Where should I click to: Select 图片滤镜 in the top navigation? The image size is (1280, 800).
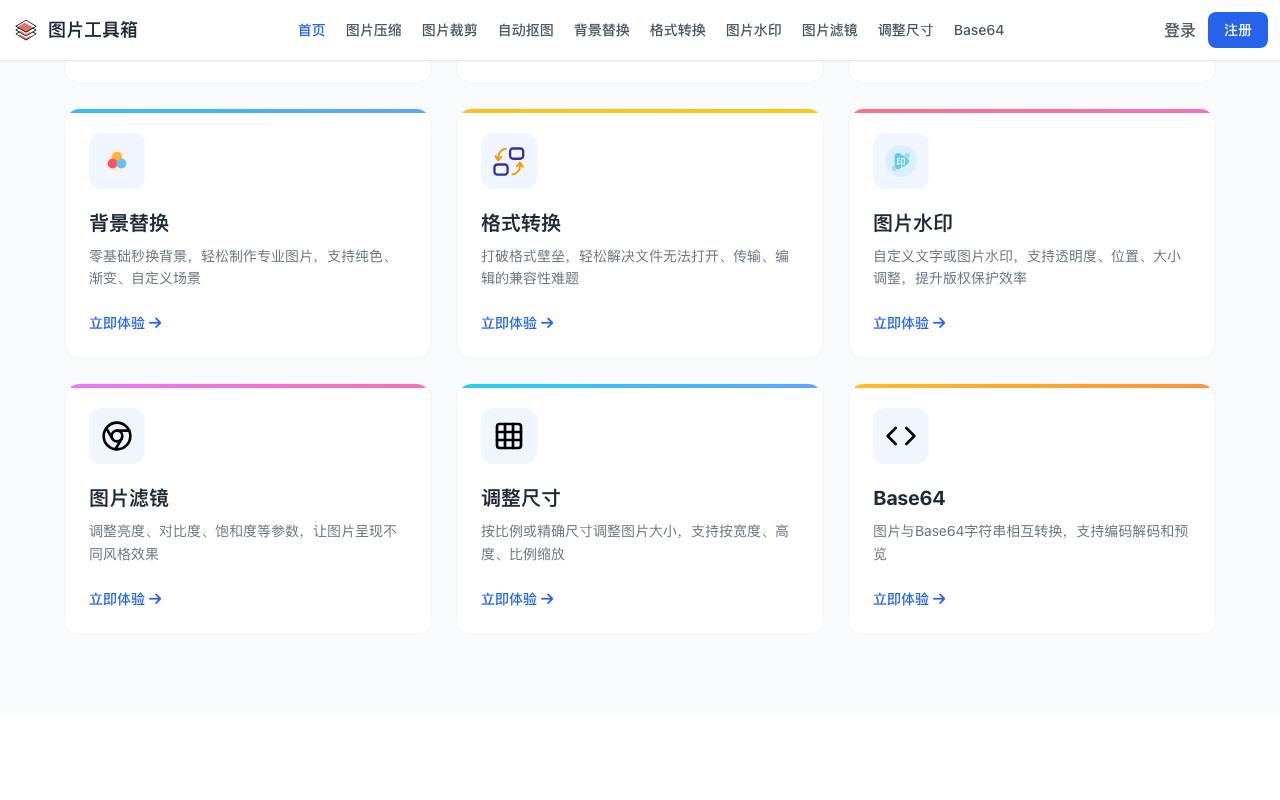coord(830,30)
